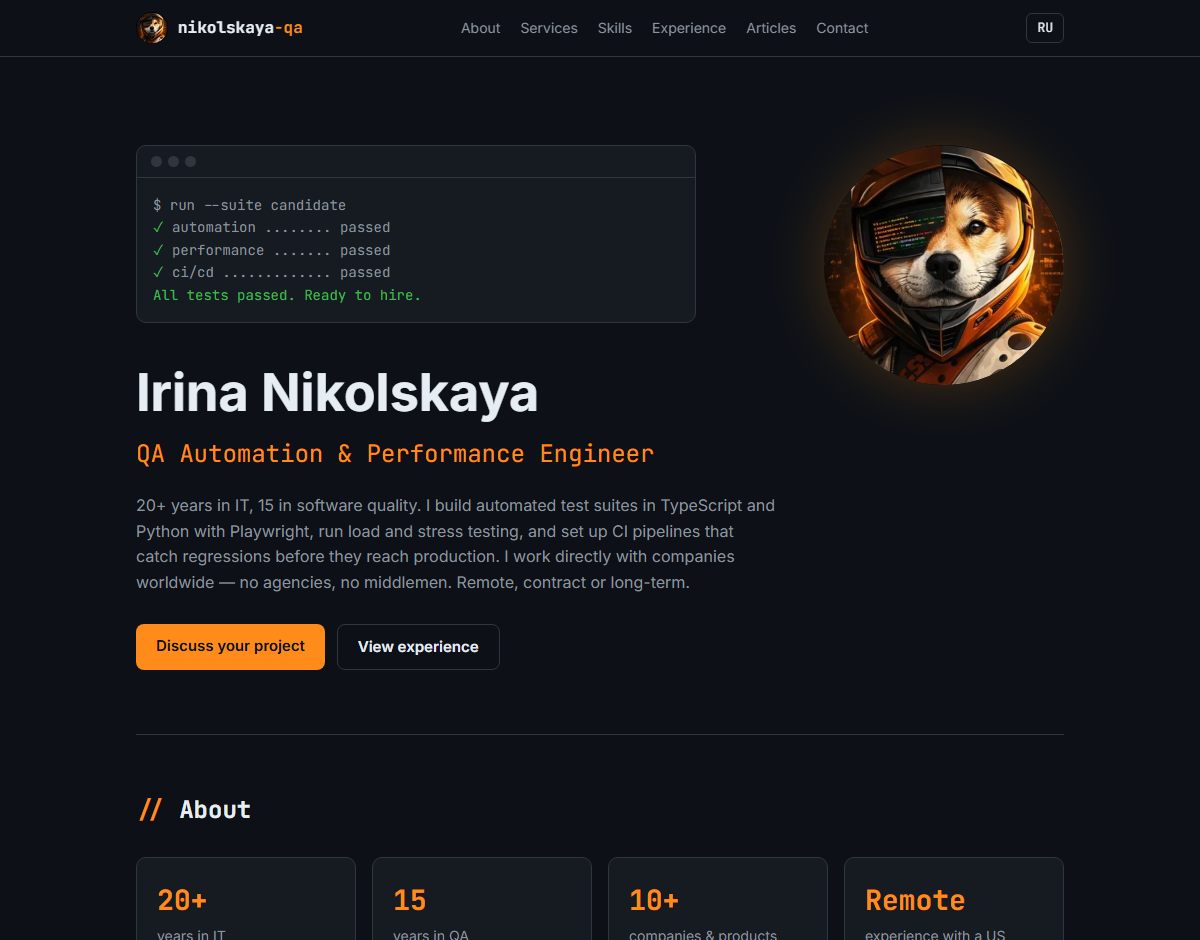This screenshot has height=940, width=1200.
Task: Open the Experience nav item
Action: coord(689,28)
